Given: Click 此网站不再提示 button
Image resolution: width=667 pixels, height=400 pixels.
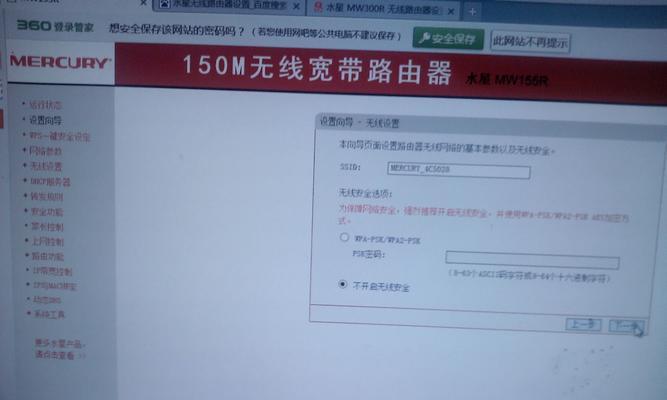Looking at the screenshot, I should click(530, 42).
